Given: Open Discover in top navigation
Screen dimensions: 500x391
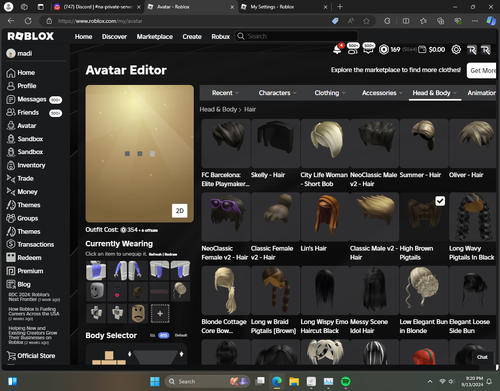Looking at the screenshot, I should (x=114, y=36).
